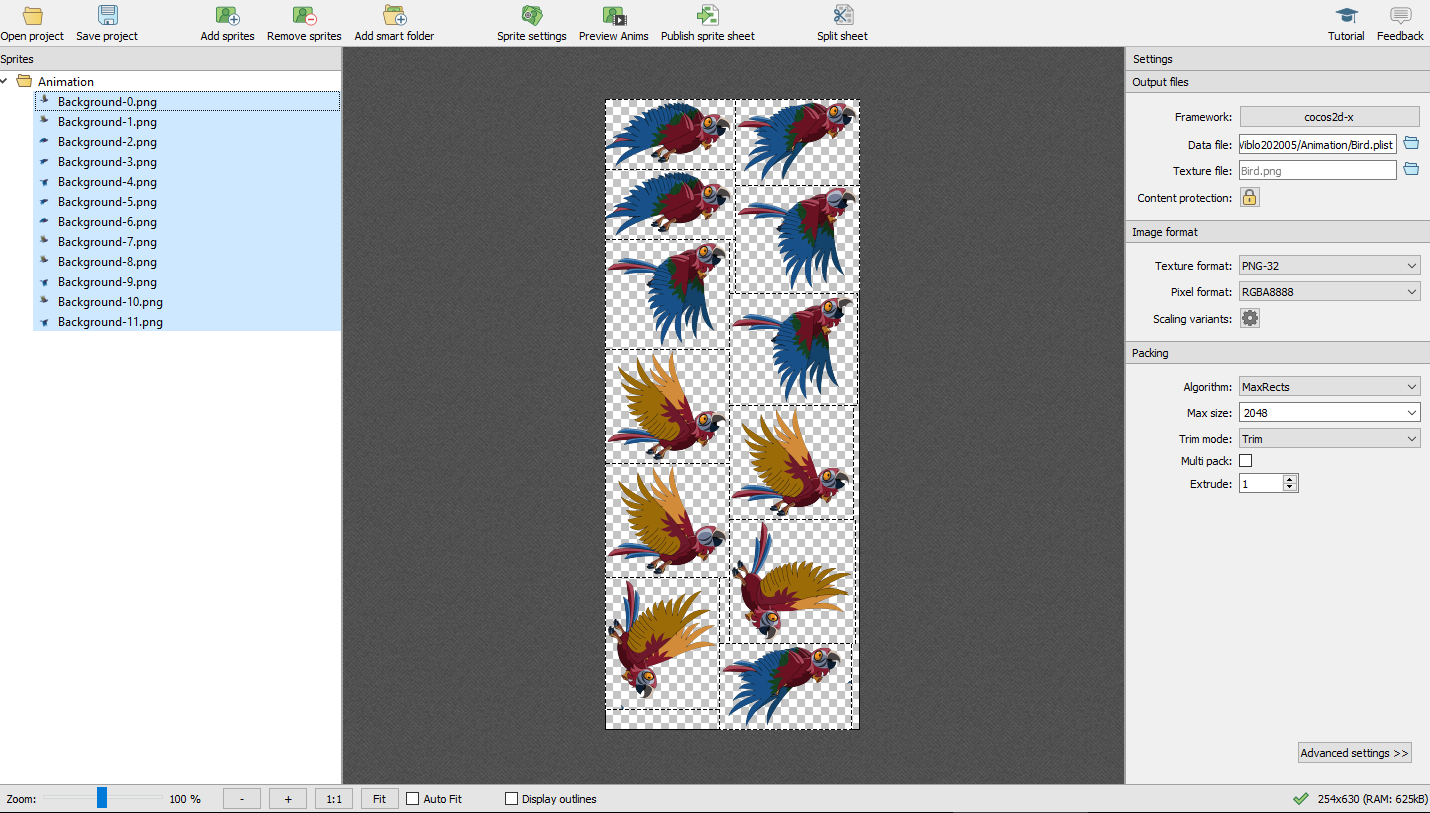
Task: Click the Animation folder icon
Action: [x=25, y=81]
